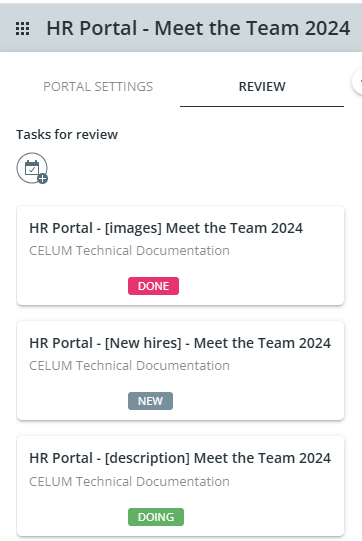Screen dimensions: 362x541
Task: Click the partially visible round button at right edge
Action: pyautogui.click(x=358, y=82)
